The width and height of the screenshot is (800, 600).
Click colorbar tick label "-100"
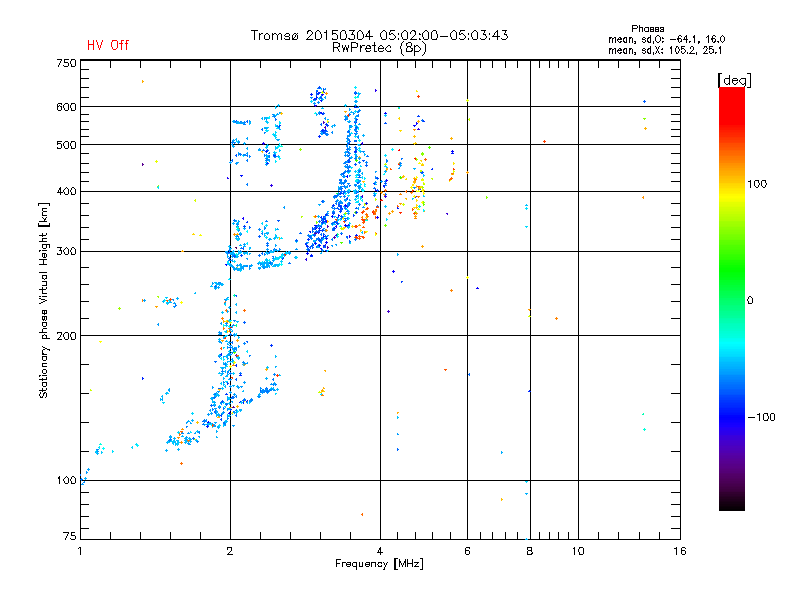762,417
